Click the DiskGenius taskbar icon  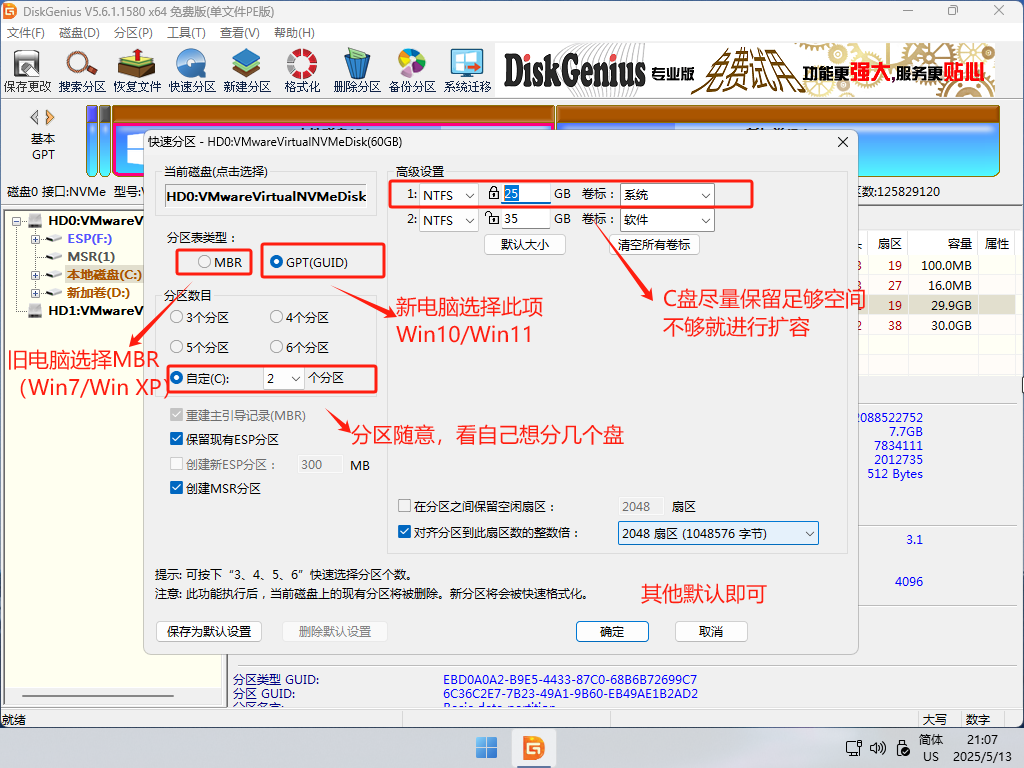pyautogui.click(x=534, y=748)
